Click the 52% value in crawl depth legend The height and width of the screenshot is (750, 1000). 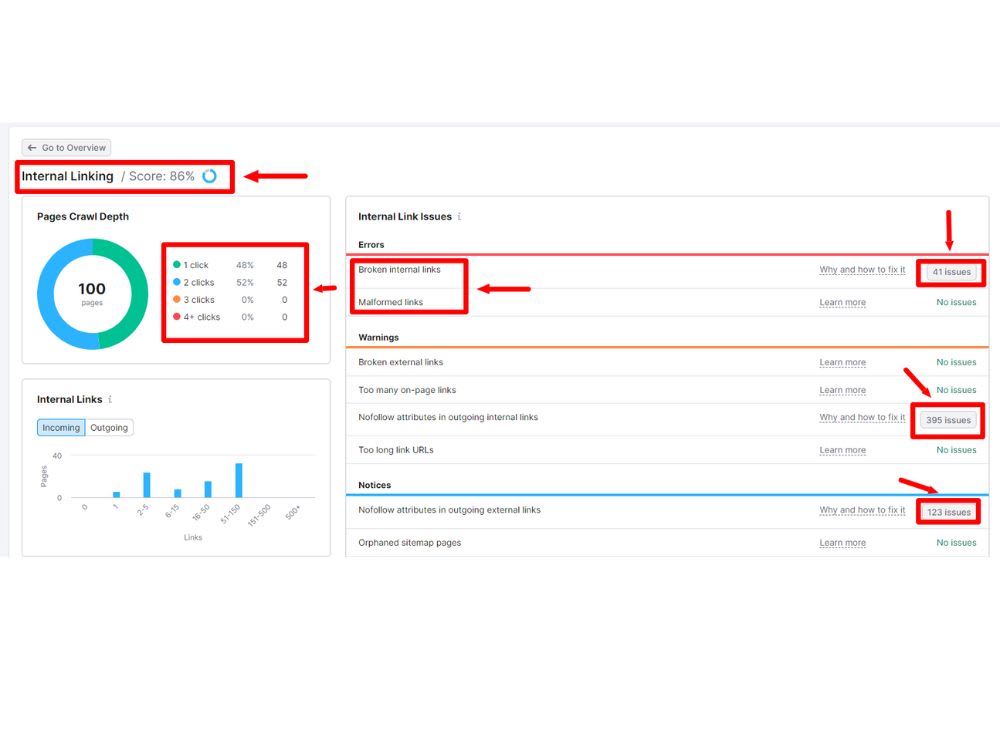[245, 283]
